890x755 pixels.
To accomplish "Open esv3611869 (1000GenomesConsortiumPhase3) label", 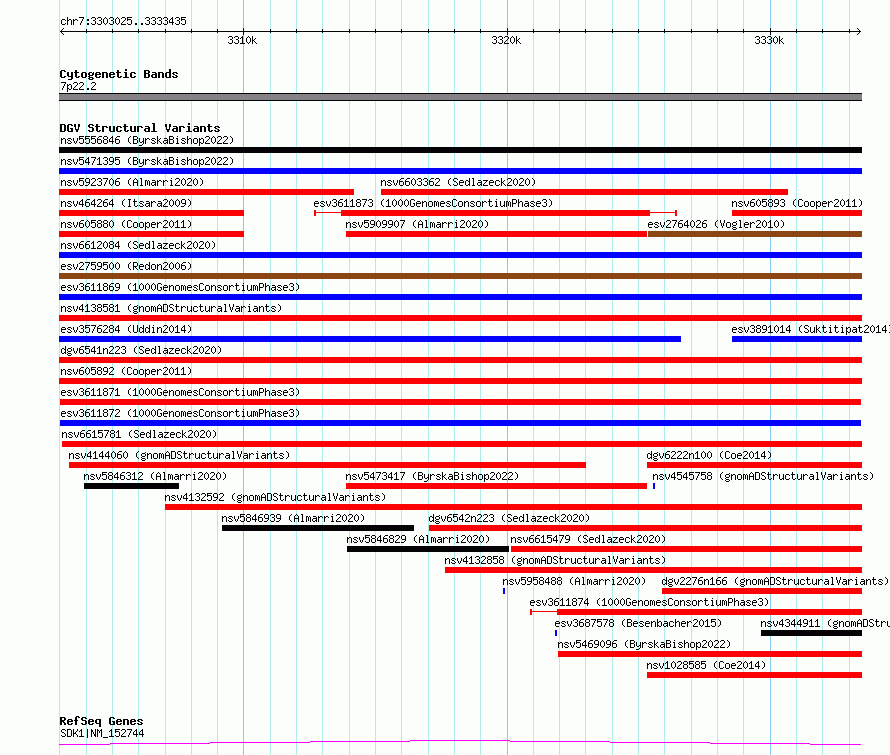I will [x=180, y=287].
